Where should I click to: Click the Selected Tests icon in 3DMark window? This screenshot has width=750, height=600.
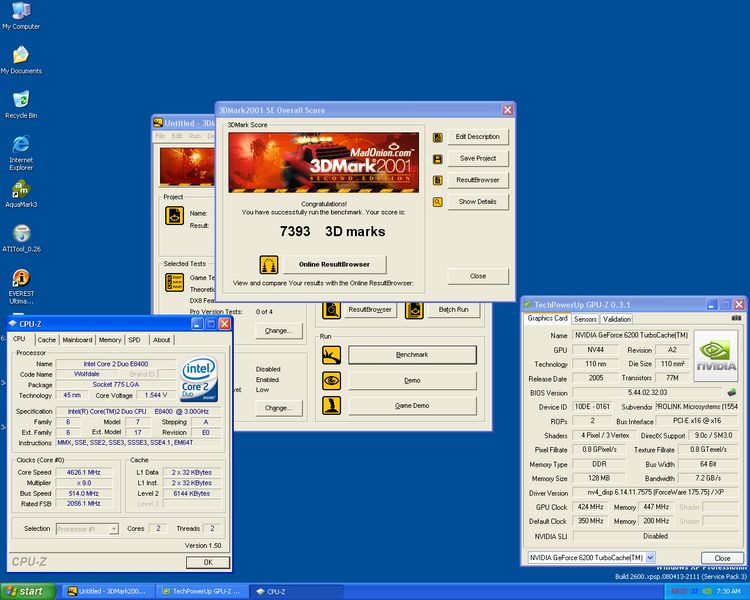click(x=175, y=282)
